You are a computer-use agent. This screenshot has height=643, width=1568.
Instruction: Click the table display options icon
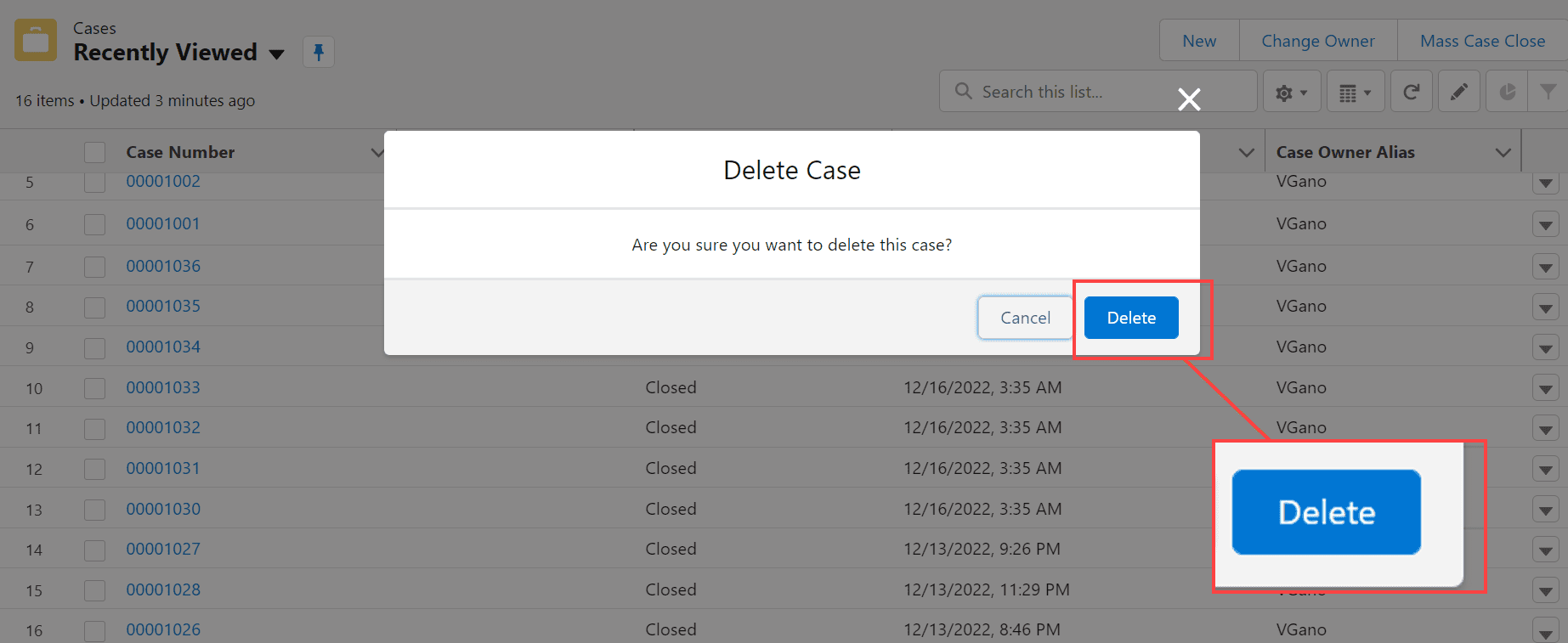[1355, 93]
